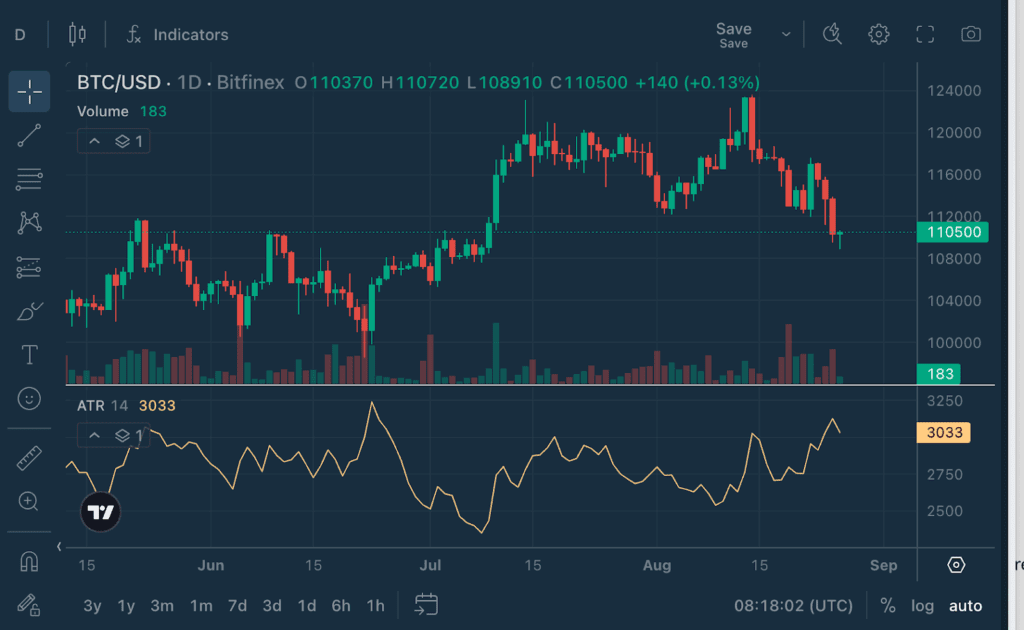Toggle magnet snapping mode
The width and height of the screenshot is (1024, 630).
[x=30, y=562]
